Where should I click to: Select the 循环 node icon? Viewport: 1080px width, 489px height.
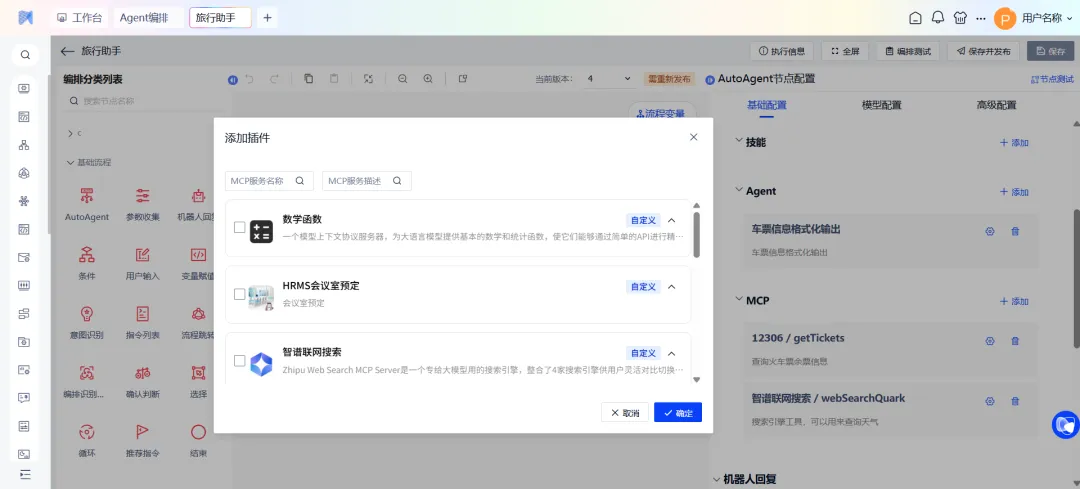point(87,433)
